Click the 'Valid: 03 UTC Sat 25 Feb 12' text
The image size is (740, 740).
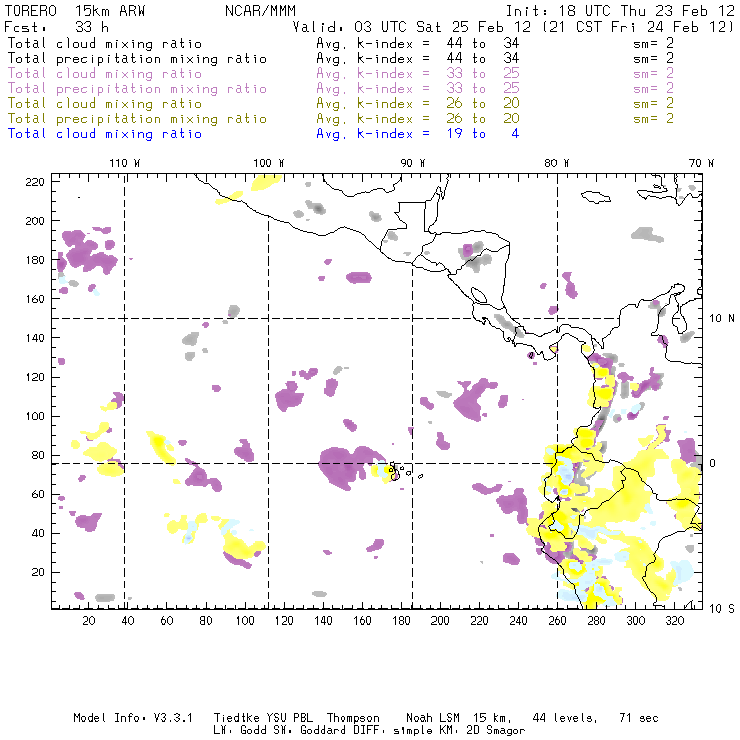coord(412,27)
